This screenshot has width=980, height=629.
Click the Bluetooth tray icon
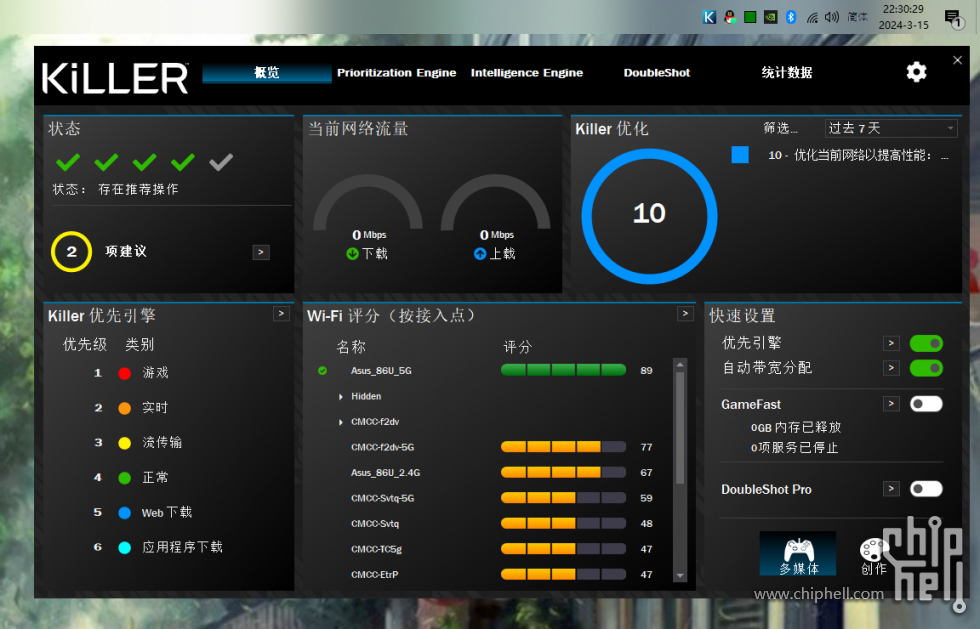point(791,18)
